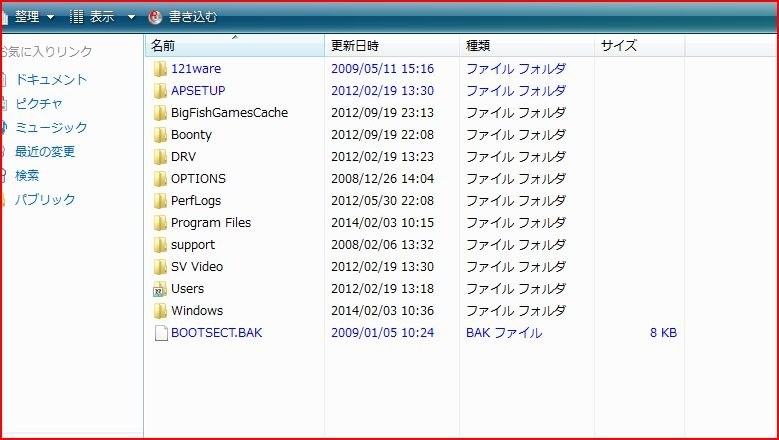The height and width of the screenshot is (440, 779).
Task: Select the APSETUP folder icon
Action: [x=160, y=91]
